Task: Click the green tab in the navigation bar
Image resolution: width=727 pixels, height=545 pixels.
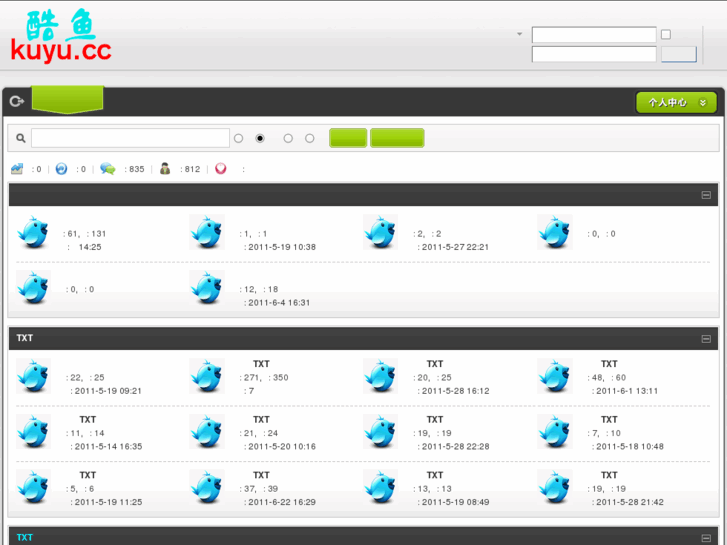Action: (x=68, y=99)
